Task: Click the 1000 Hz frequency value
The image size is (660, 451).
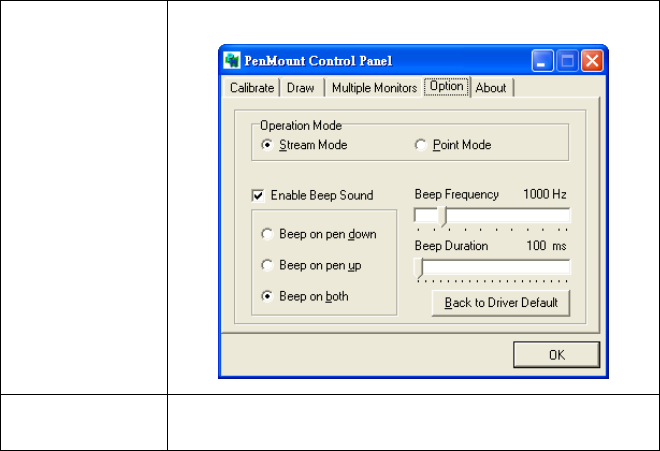Action: (544, 194)
